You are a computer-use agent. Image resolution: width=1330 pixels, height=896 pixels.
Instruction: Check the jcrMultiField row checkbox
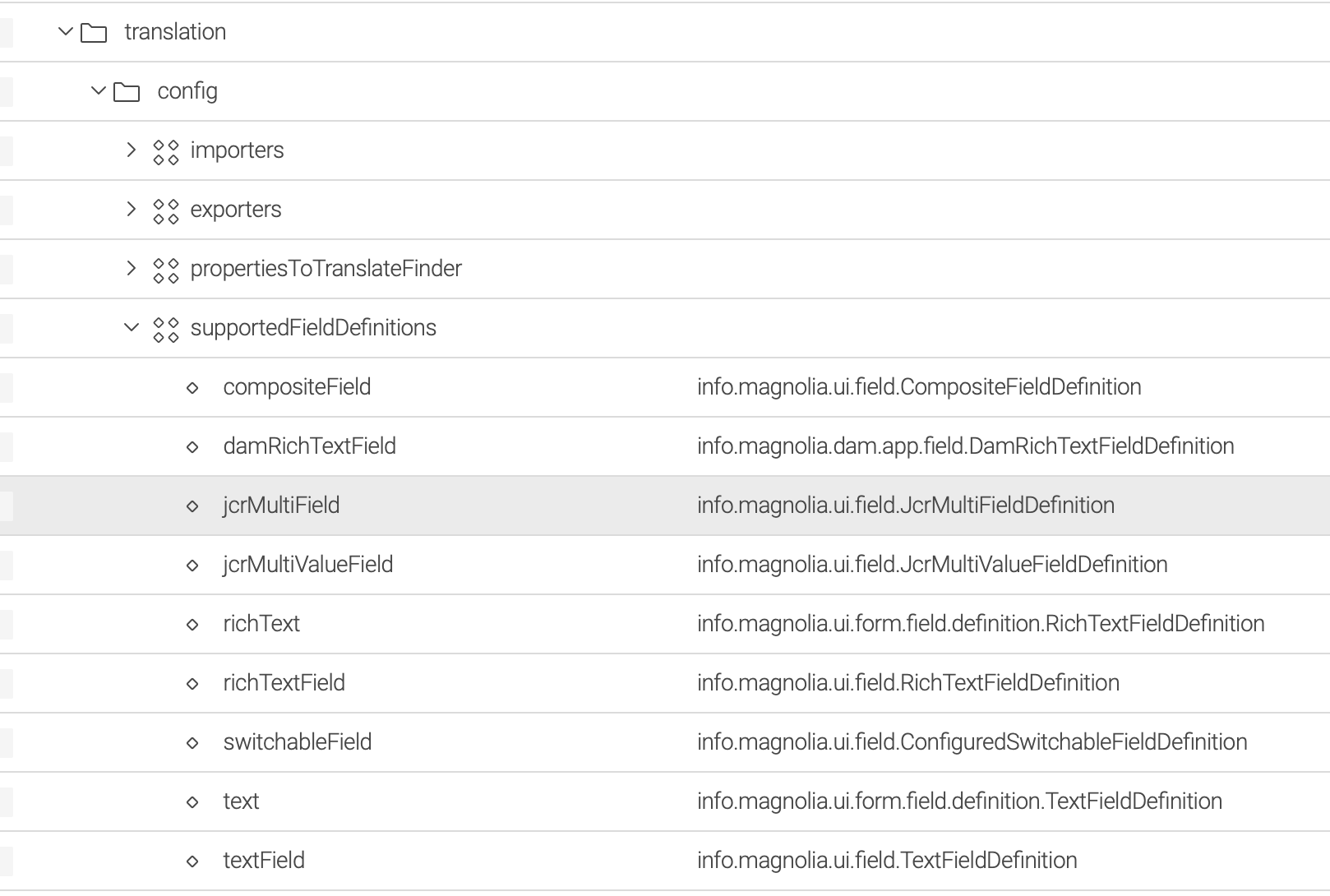click(x=7, y=506)
